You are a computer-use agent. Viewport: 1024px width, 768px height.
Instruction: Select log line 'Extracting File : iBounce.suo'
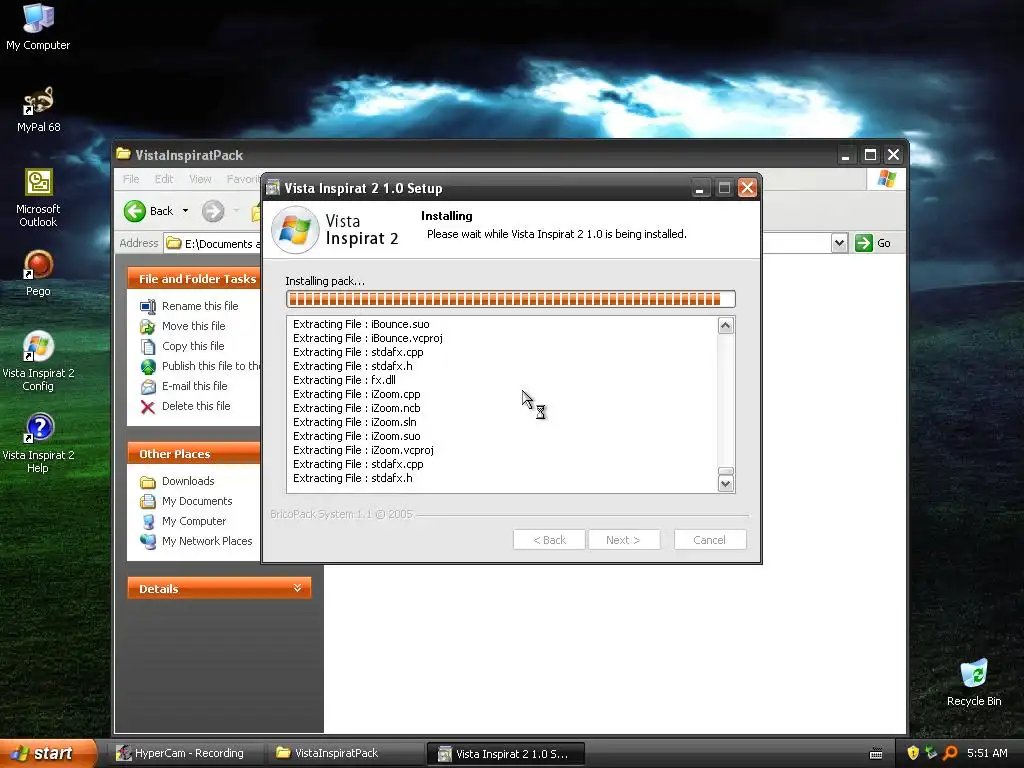(361, 324)
